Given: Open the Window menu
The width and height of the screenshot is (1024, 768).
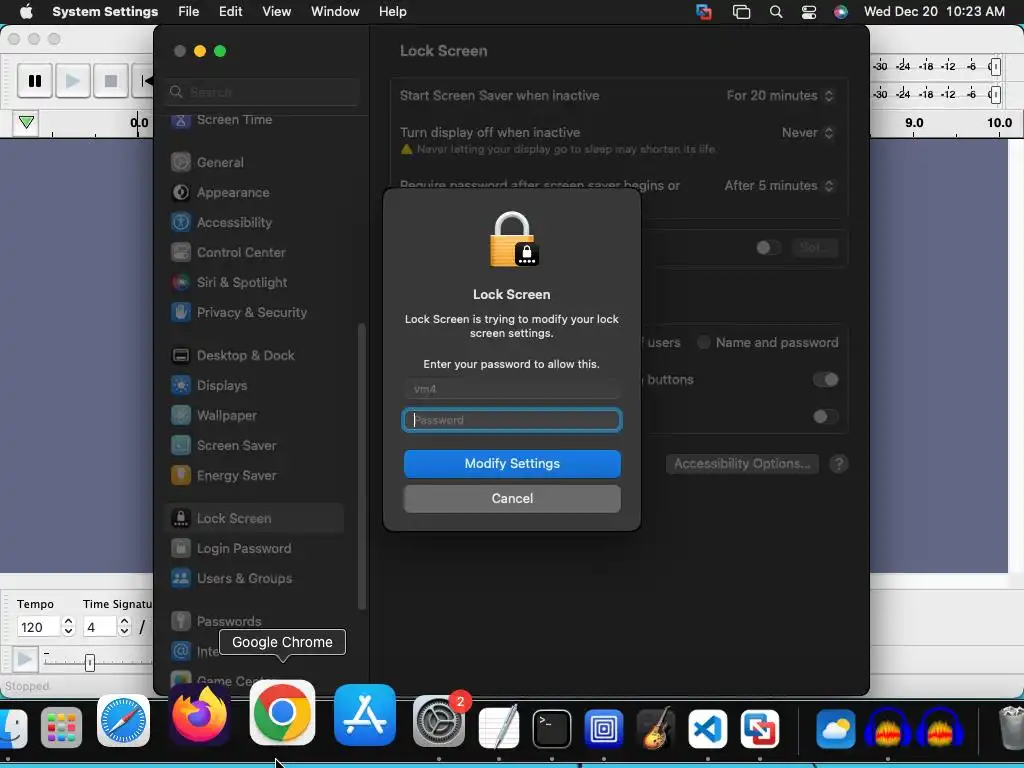Looking at the screenshot, I should click(335, 11).
